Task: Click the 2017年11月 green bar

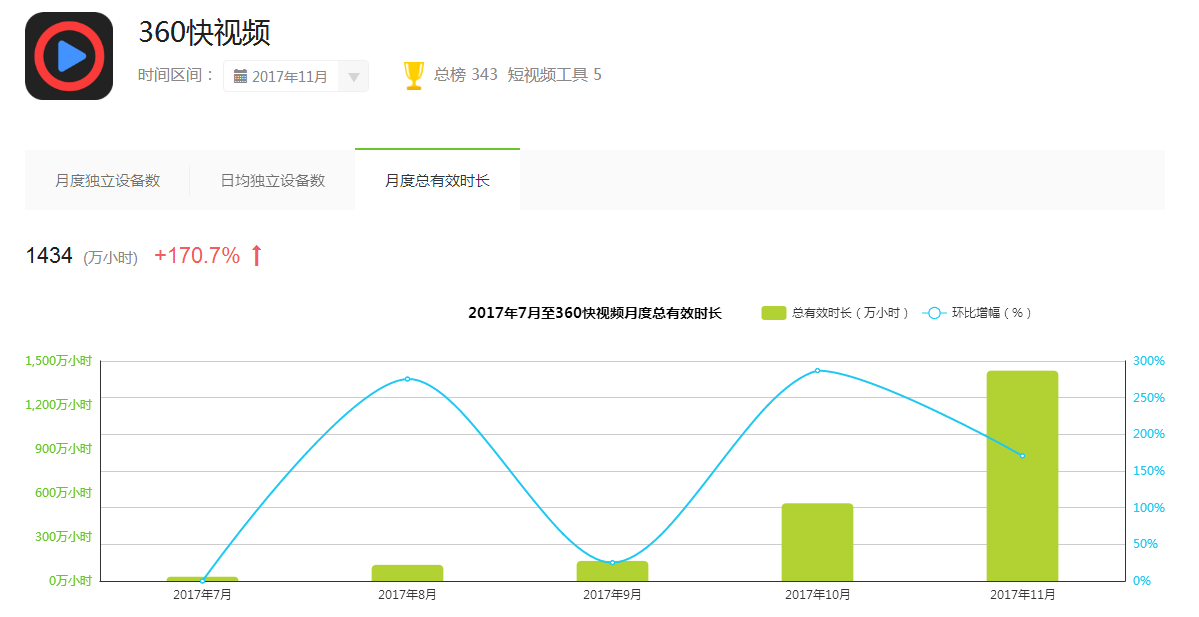Action: point(1022,476)
